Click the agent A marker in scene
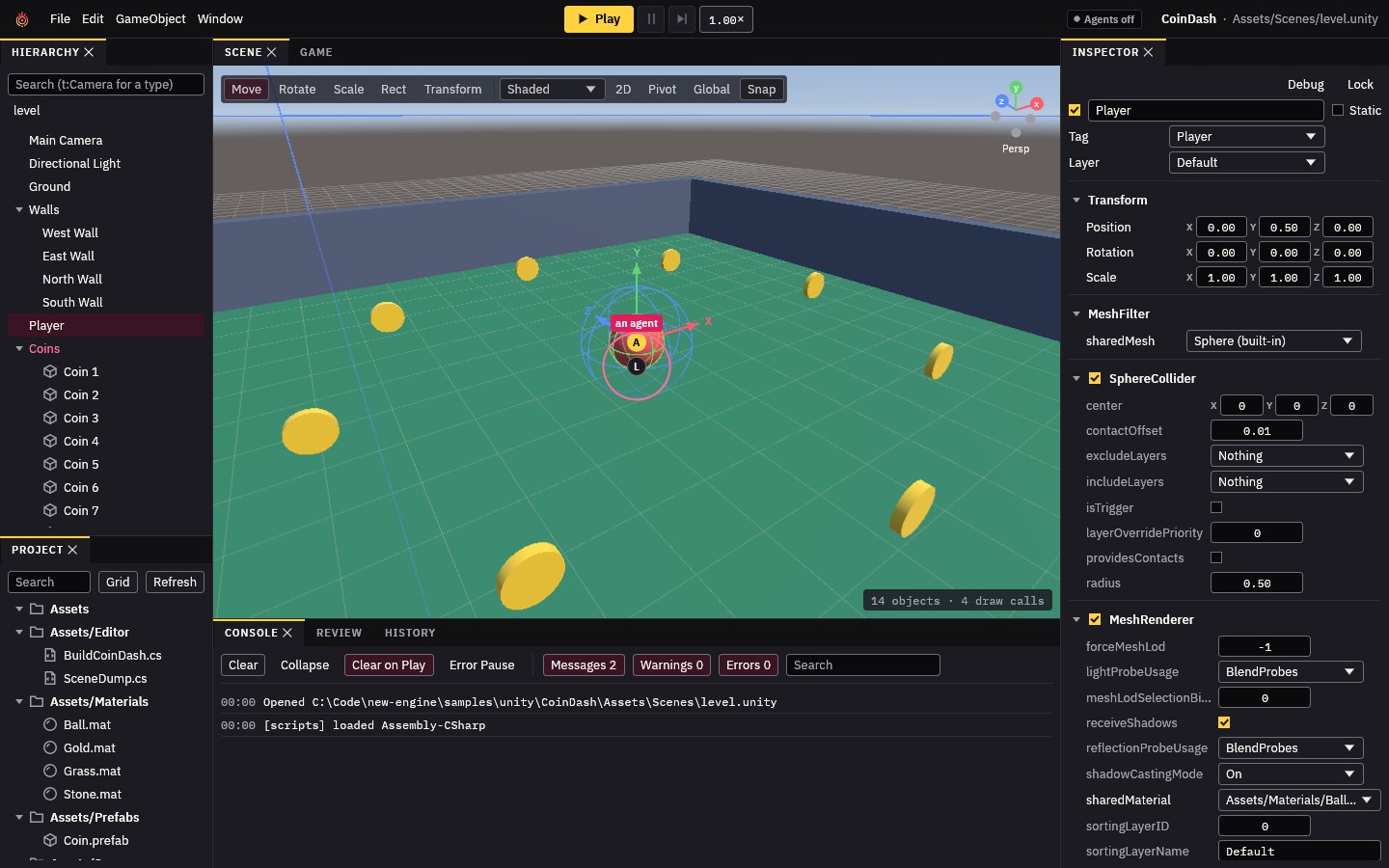 point(636,342)
